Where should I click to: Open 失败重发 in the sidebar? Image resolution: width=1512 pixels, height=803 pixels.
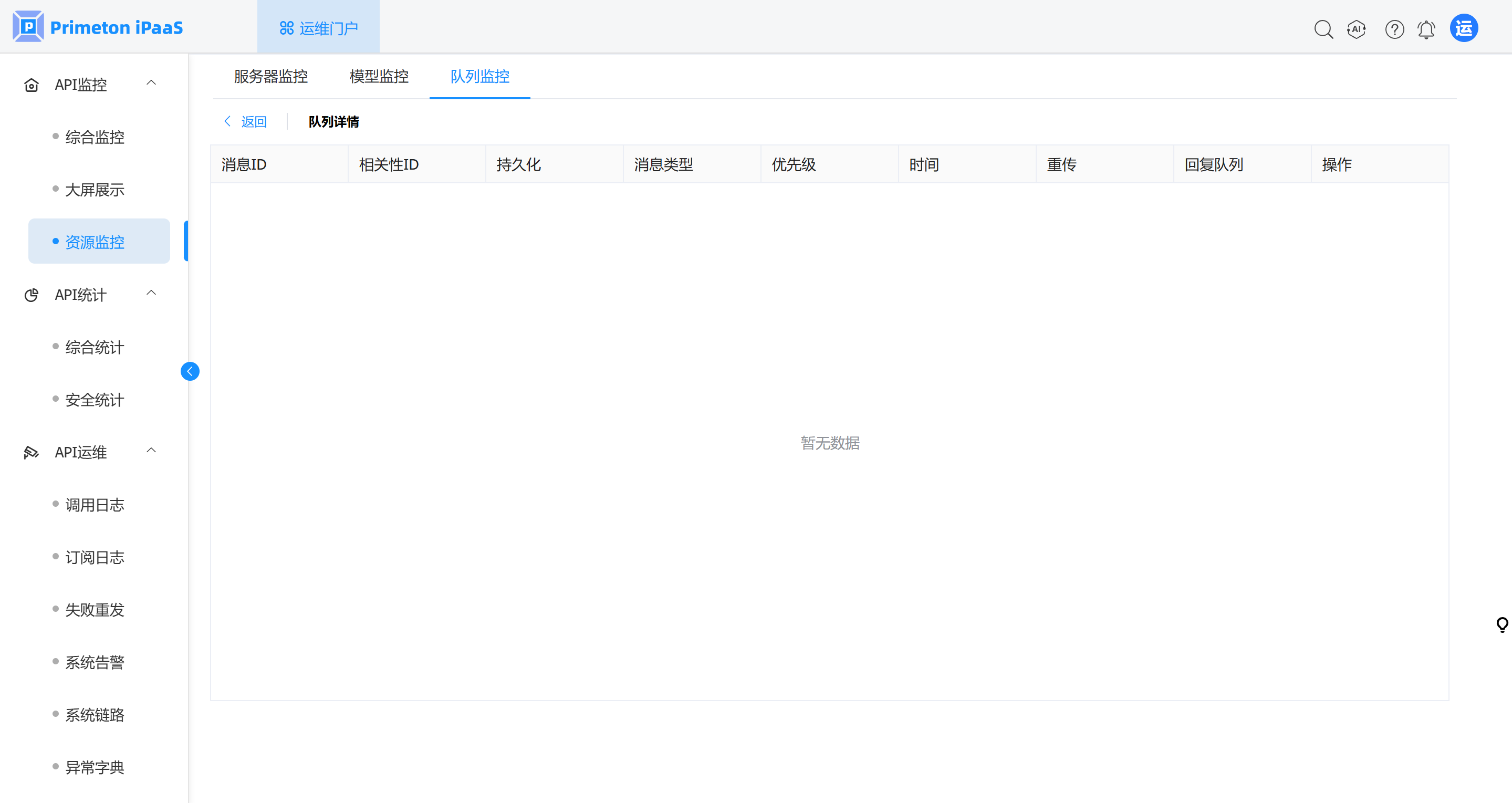(95, 610)
